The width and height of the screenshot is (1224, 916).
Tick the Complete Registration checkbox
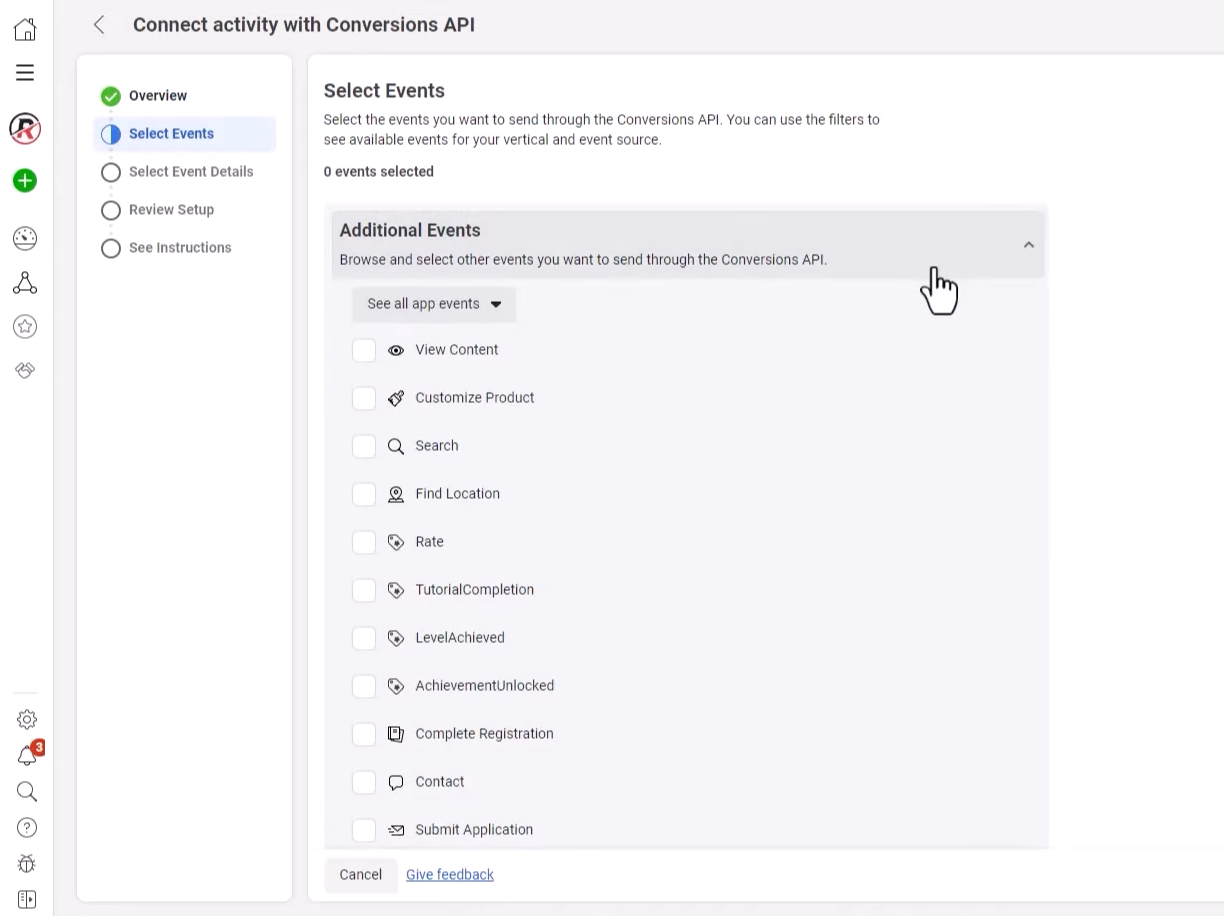(x=364, y=734)
